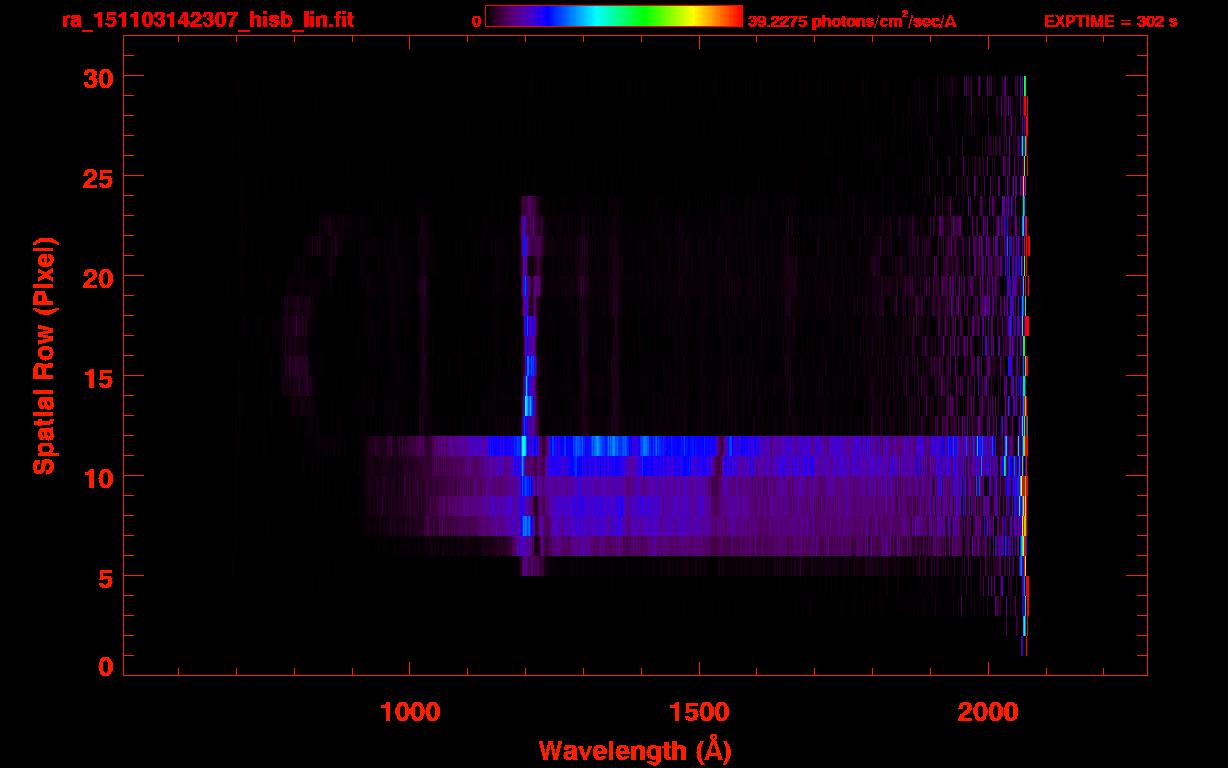Image resolution: width=1228 pixels, height=768 pixels.
Task: Click the Spatial Row (Pixel) axis title
Action: pyautogui.click(x=44, y=355)
